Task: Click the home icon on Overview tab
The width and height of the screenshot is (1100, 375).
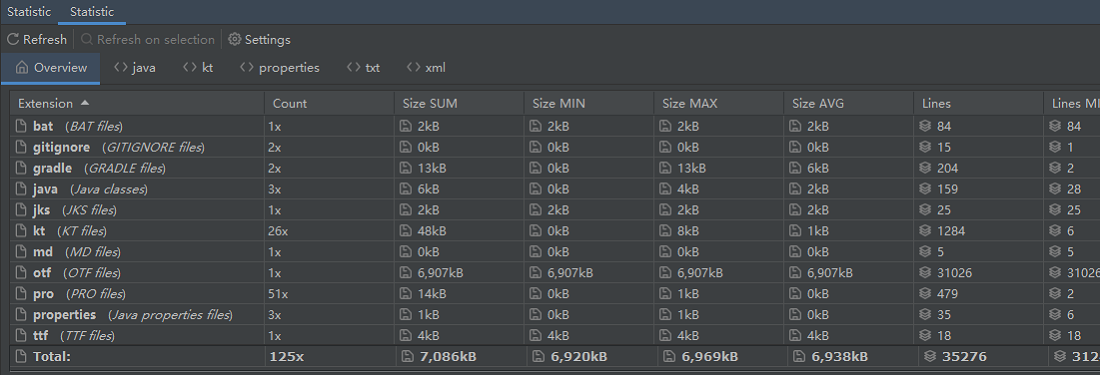Action: pos(22,68)
